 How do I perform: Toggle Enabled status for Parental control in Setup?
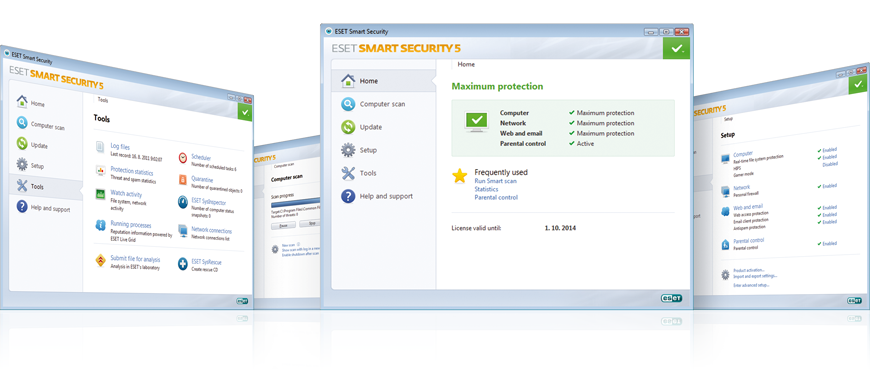coord(827,244)
